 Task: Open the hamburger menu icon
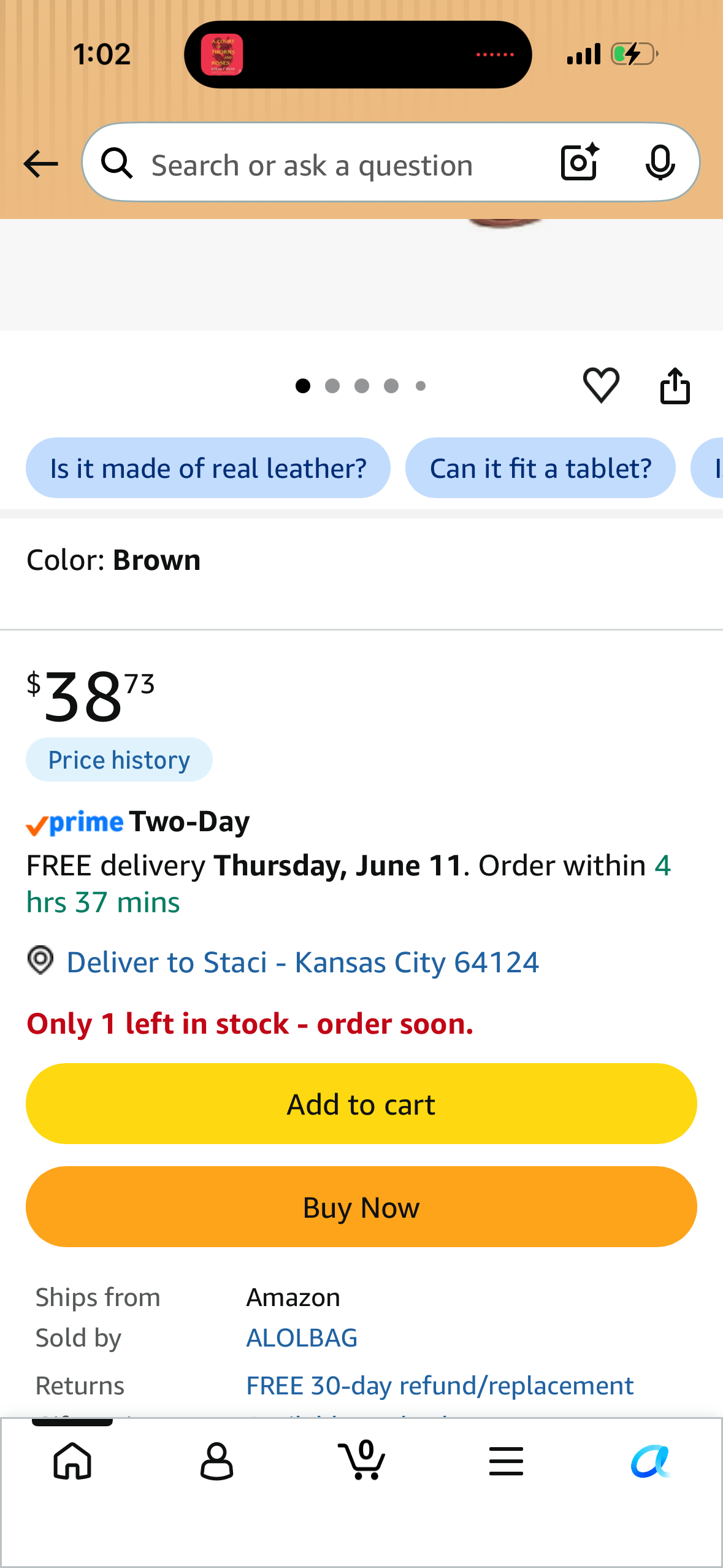(506, 1461)
